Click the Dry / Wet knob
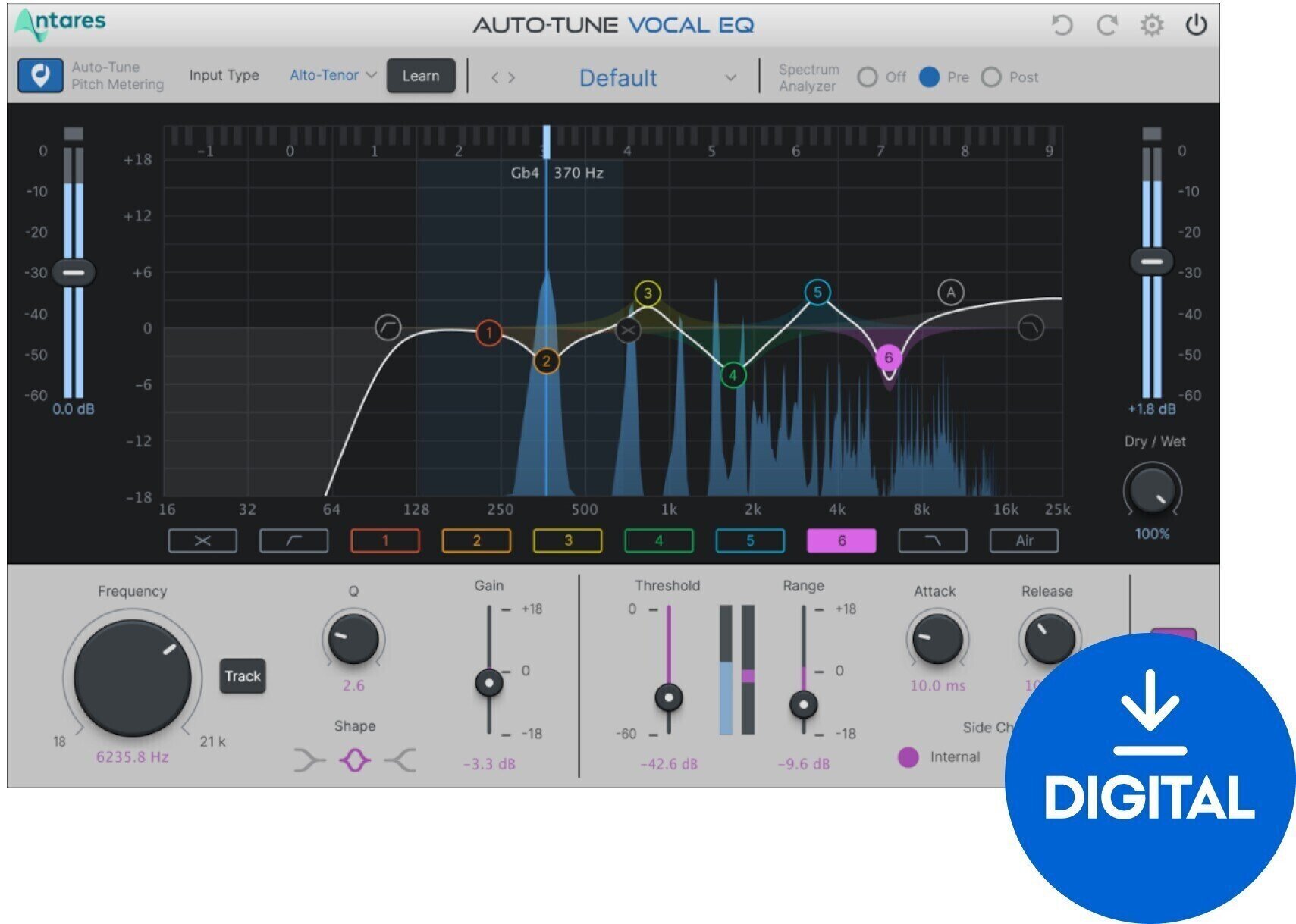Image resolution: width=1296 pixels, height=924 pixels. [x=1152, y=491]
